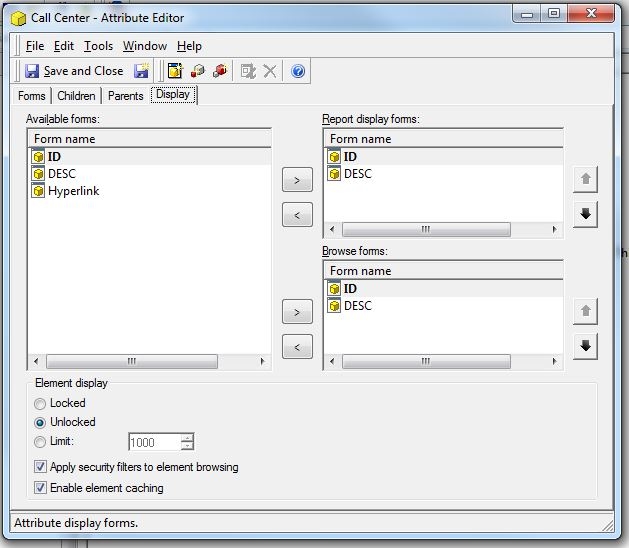Click the Save and Close toolbar button
The image size is (629, 548).
point(74,71)
